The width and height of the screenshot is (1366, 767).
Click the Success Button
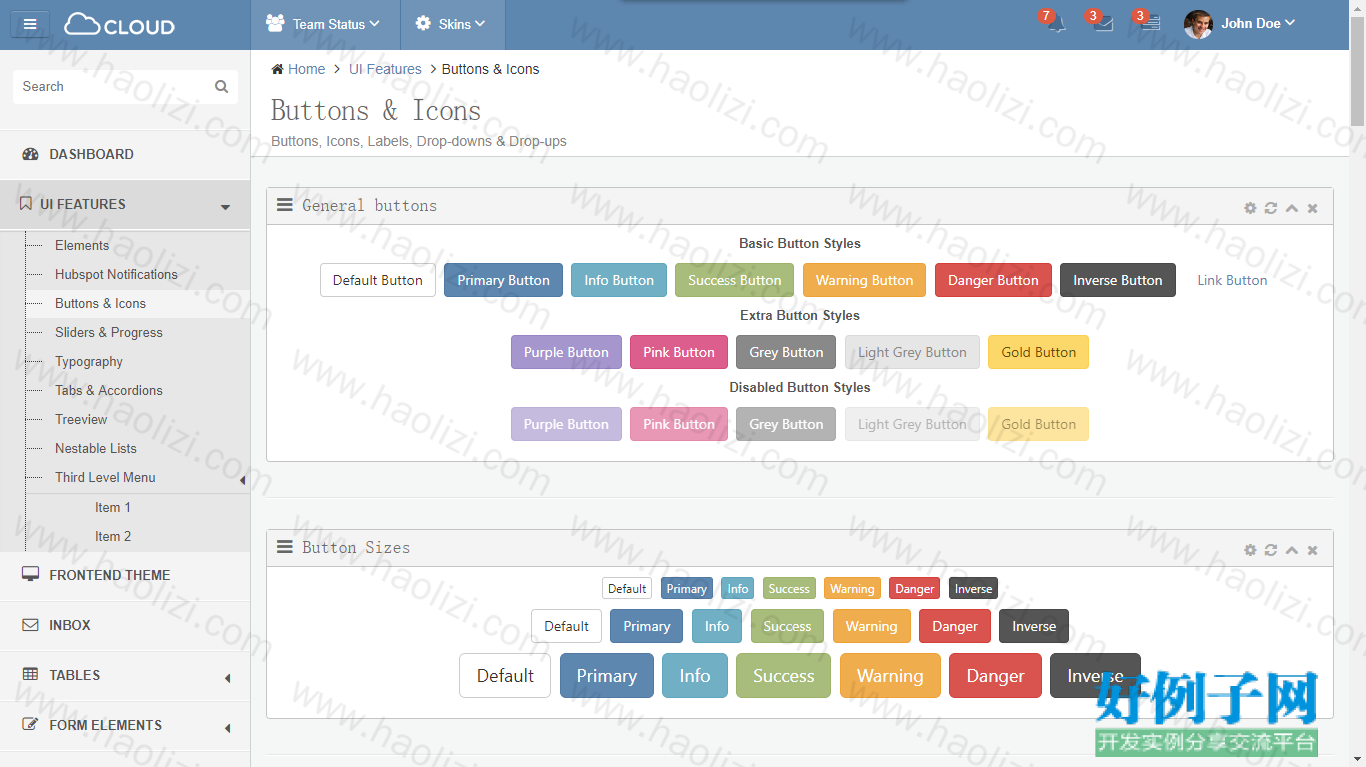(734, 281)
